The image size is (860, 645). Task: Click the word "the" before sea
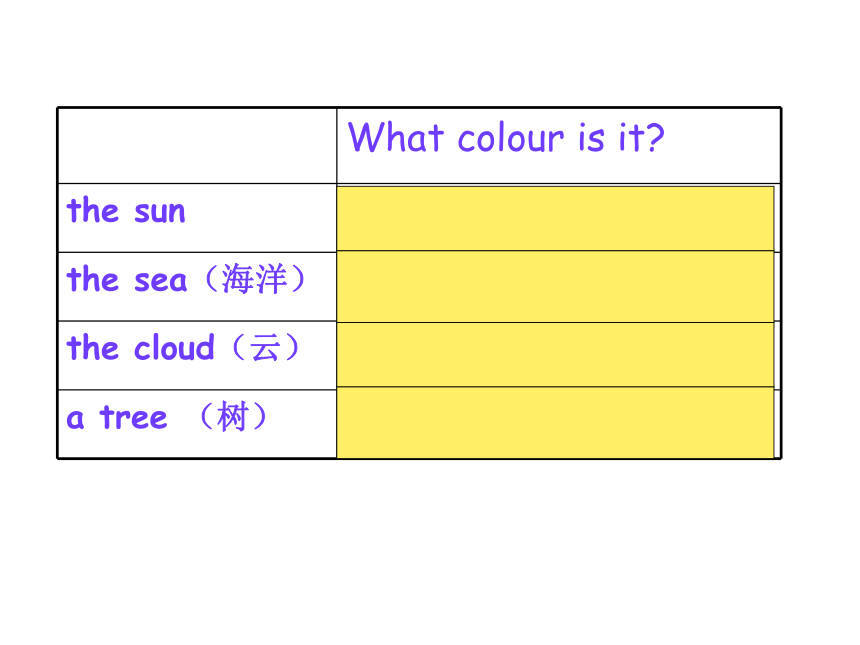click(x=92, y=279)
